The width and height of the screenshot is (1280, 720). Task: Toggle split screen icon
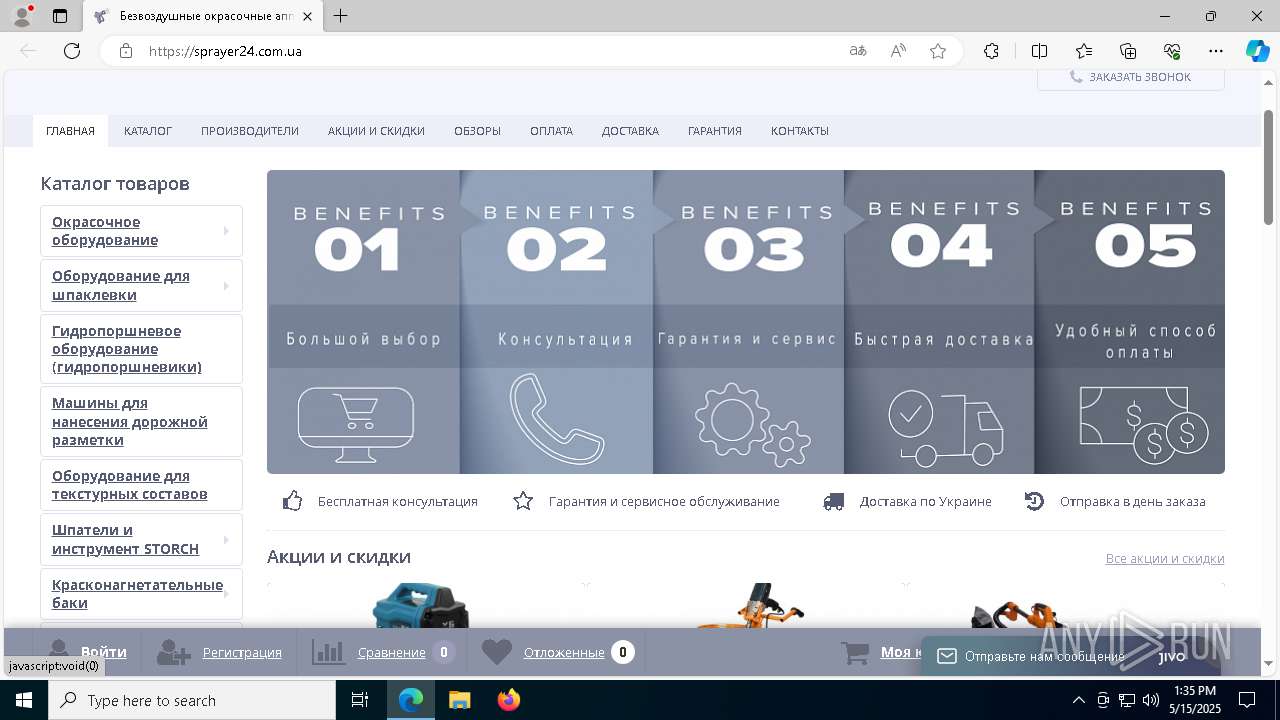coord(1039,51)
